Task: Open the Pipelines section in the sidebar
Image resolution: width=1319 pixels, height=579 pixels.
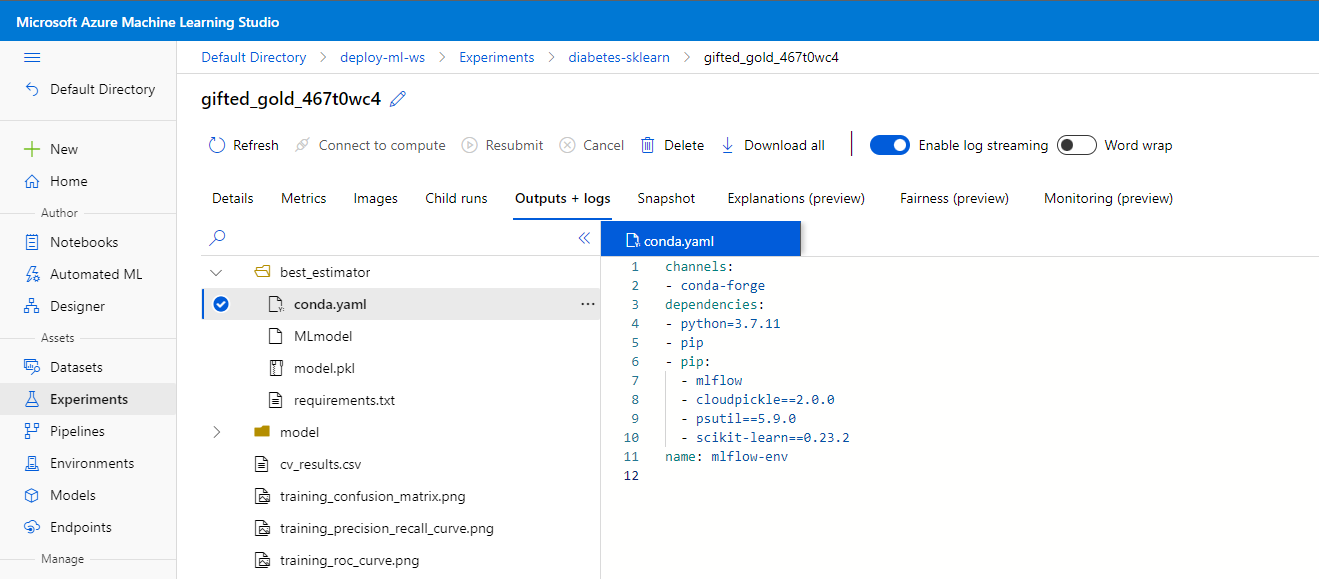Action: (x=77, y=431)
